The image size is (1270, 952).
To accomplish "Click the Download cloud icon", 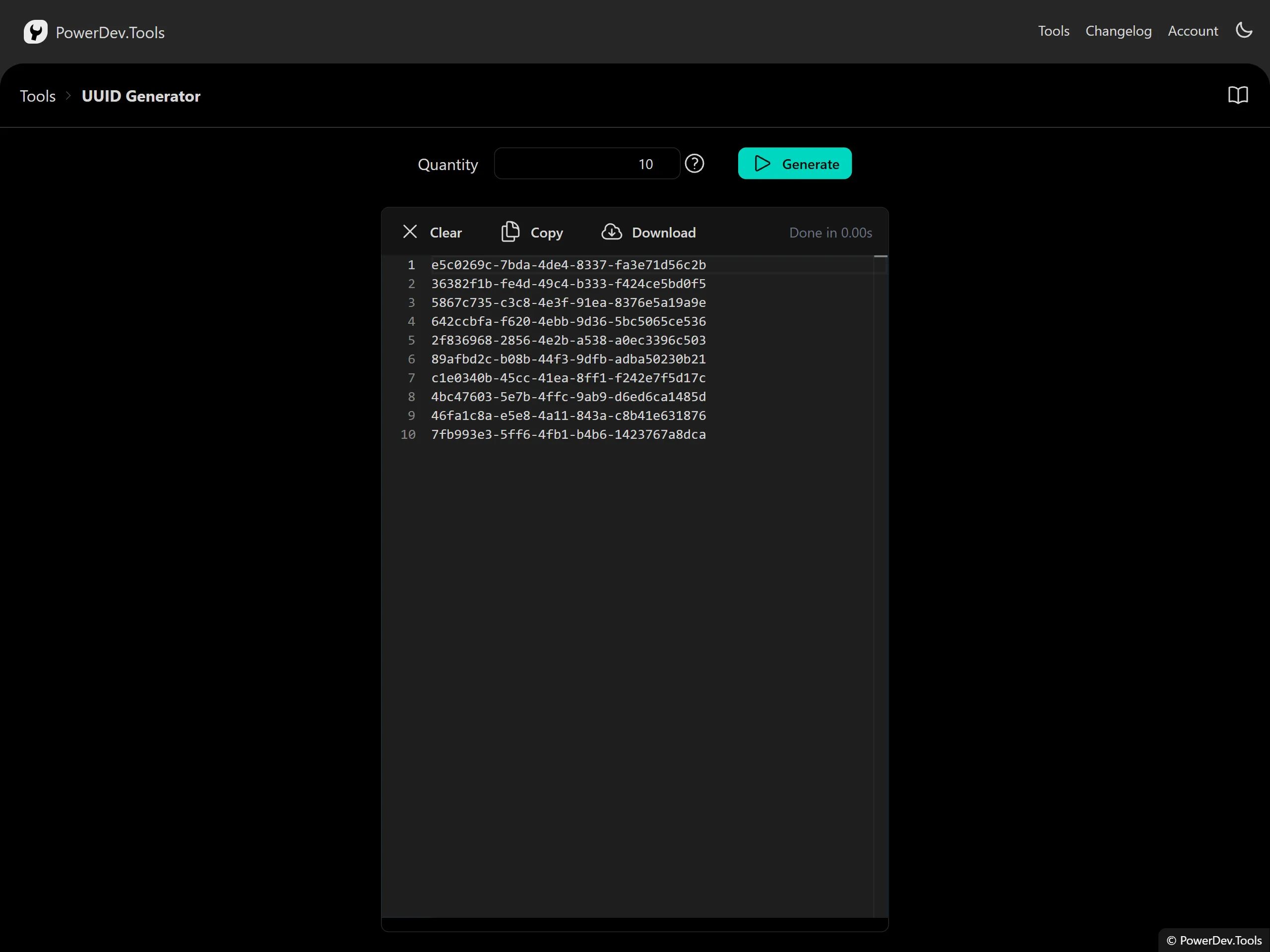I will click(612, 232).
